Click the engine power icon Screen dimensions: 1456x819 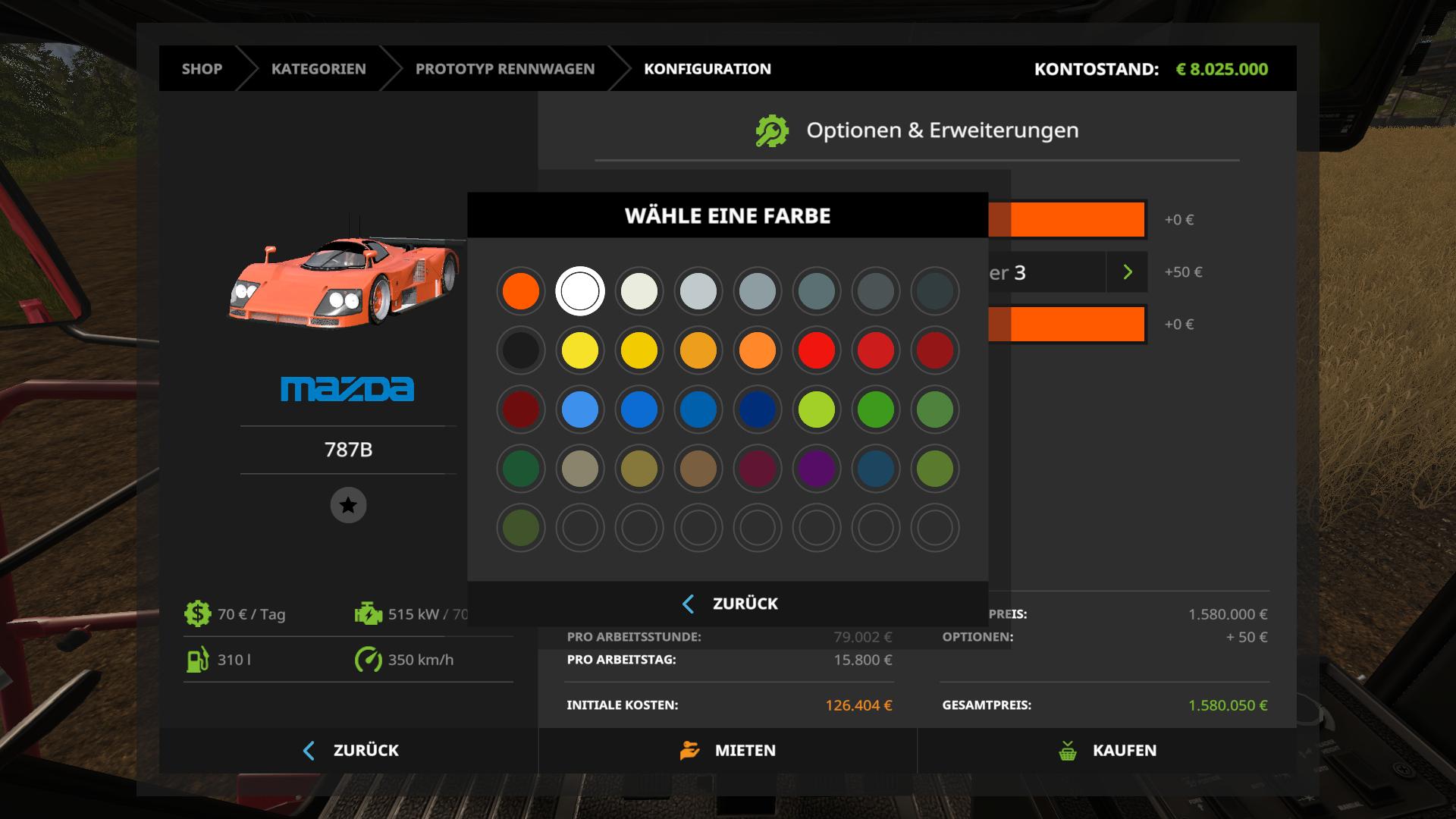[x=369, y=613]
